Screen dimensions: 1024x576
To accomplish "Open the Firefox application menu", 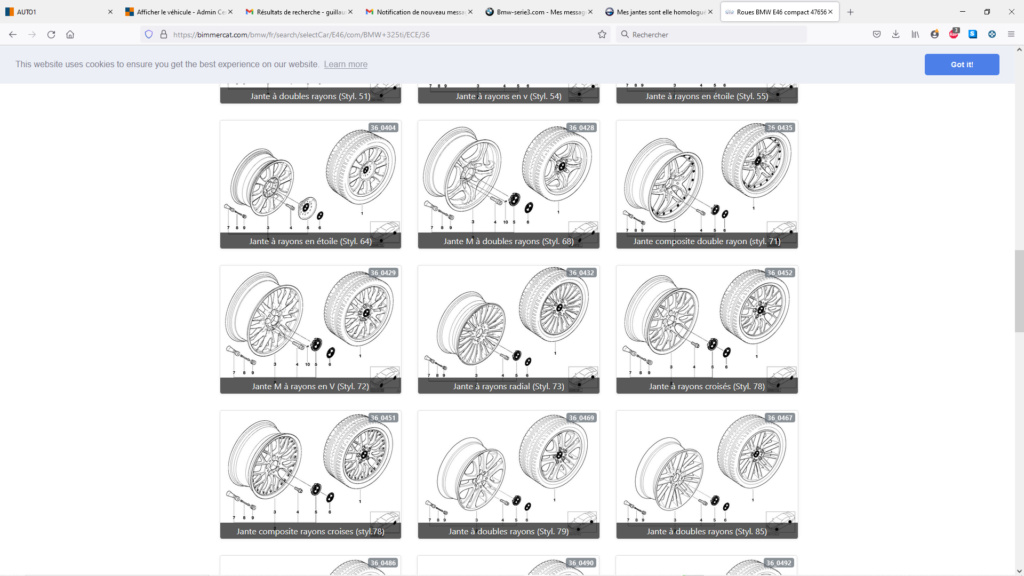I will pos(1011,35).
